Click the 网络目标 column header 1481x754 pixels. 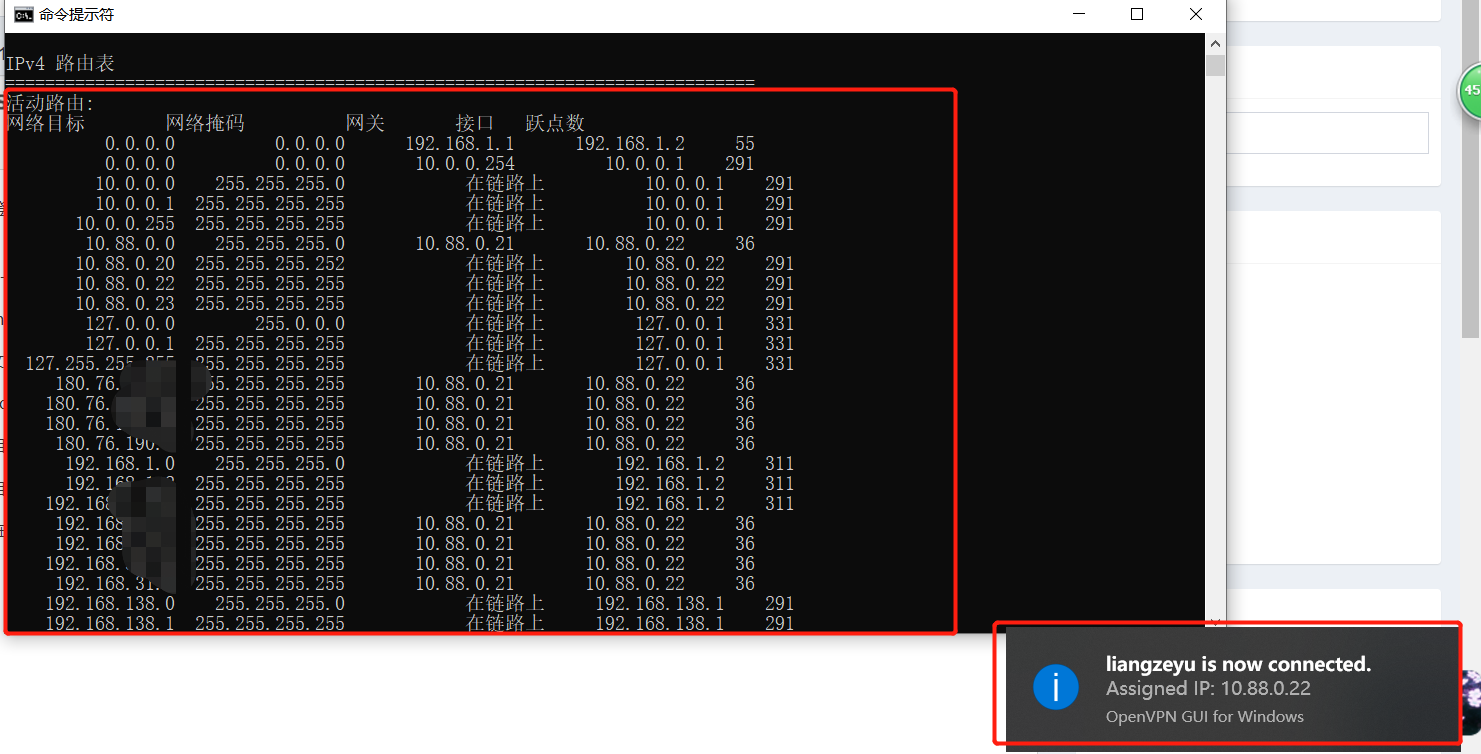pos(46,123)
